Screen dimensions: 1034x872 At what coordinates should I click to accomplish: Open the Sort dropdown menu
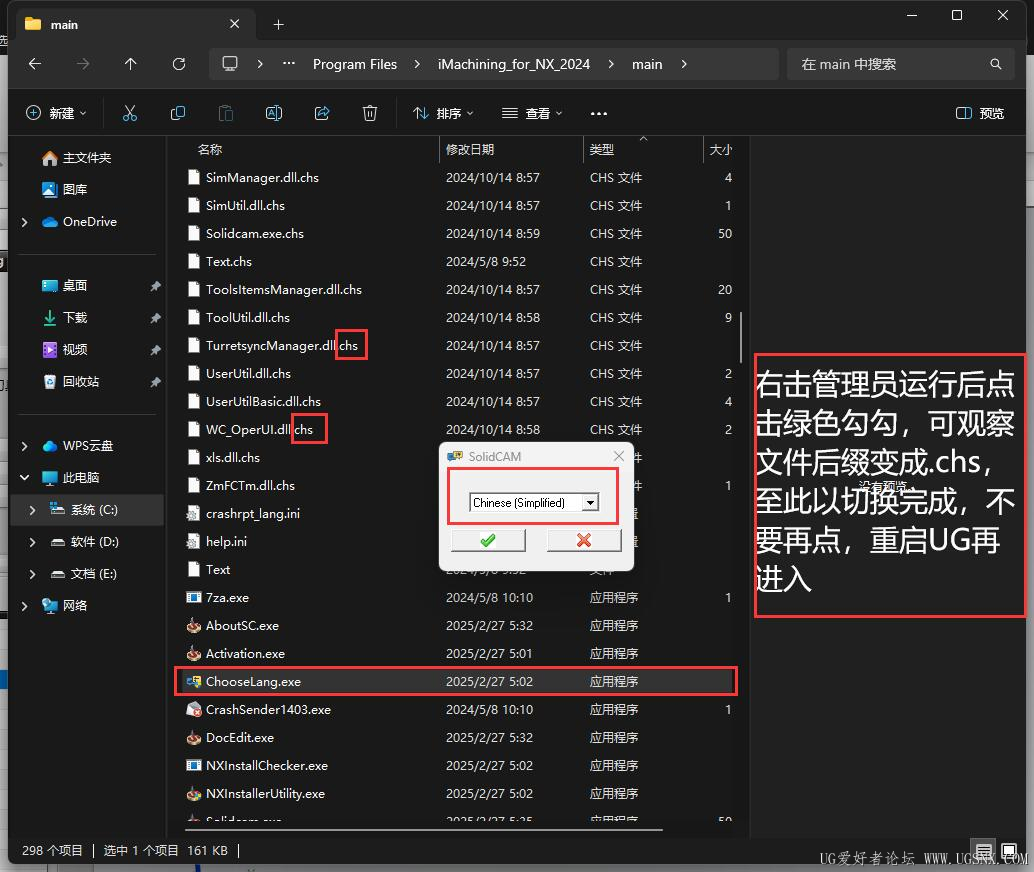[x=443, y=113]
